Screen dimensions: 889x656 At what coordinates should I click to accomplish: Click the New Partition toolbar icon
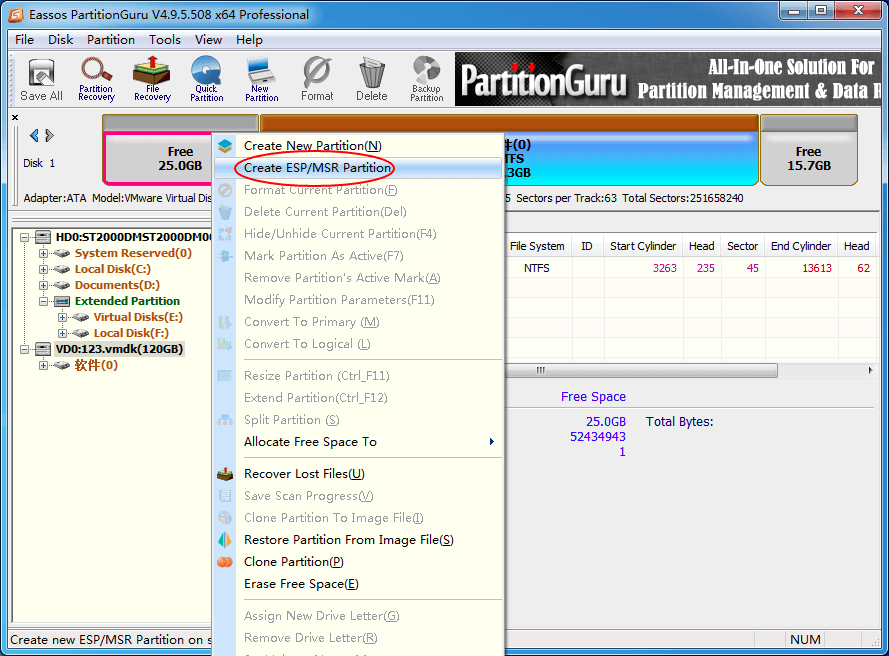click(x=261, y=80)
